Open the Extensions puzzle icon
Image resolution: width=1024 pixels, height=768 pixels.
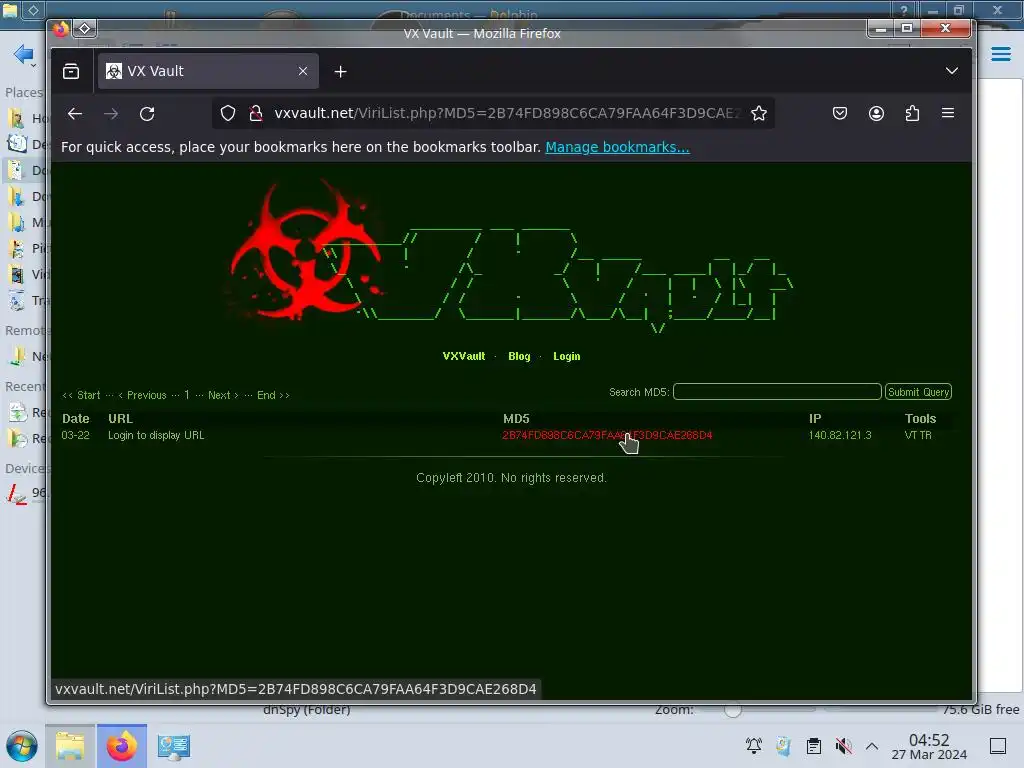click(912, 114)
